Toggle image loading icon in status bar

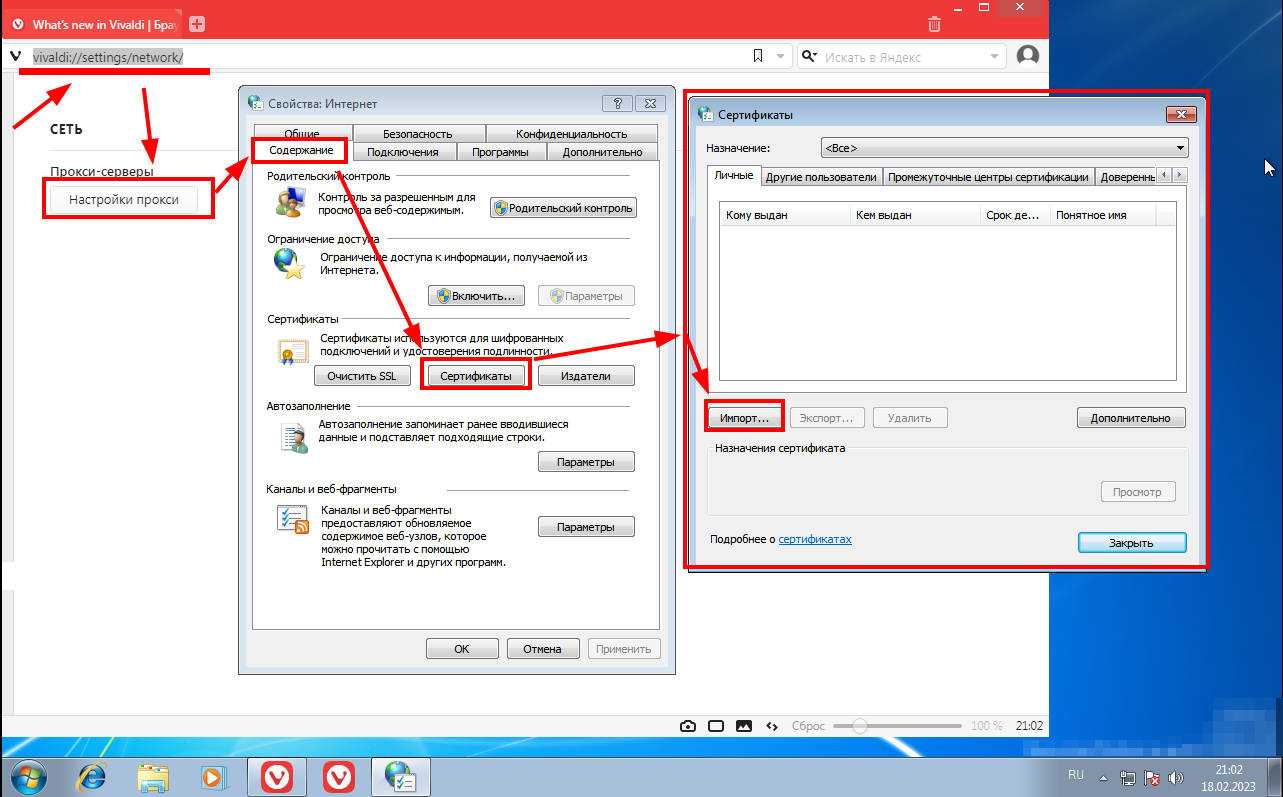coord(743,726)
